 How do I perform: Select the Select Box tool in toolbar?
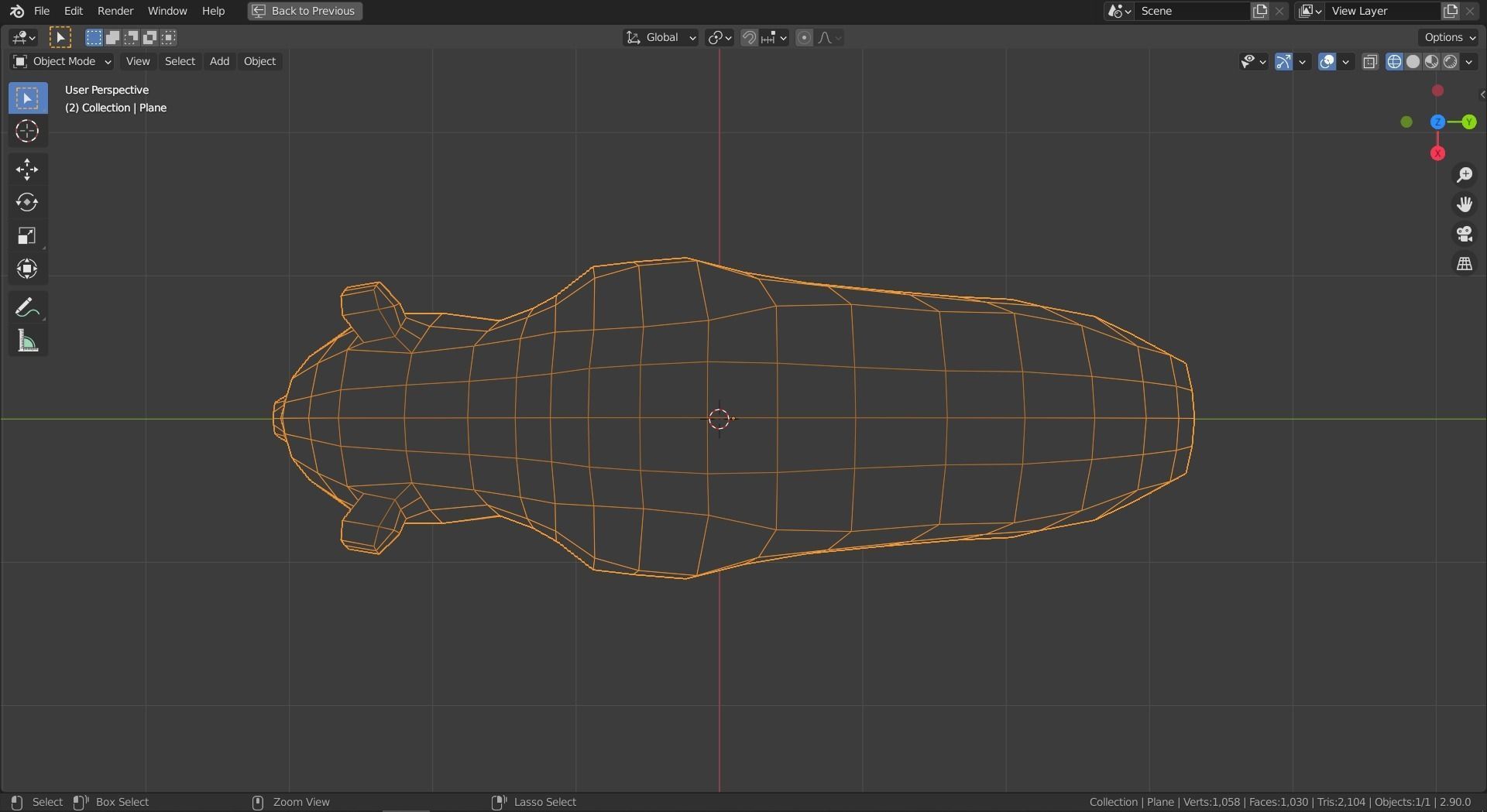pyautogui.click(x=27, y=98)
